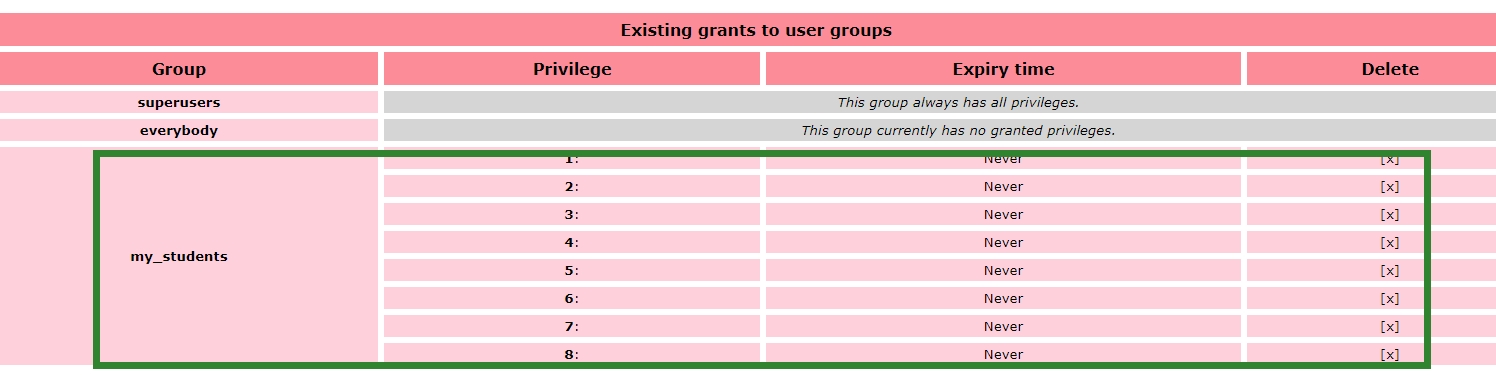This screenshot has width=1496, height=375.
Task: Click [x] in the privilege 5 row
Action: (1389, 270)
